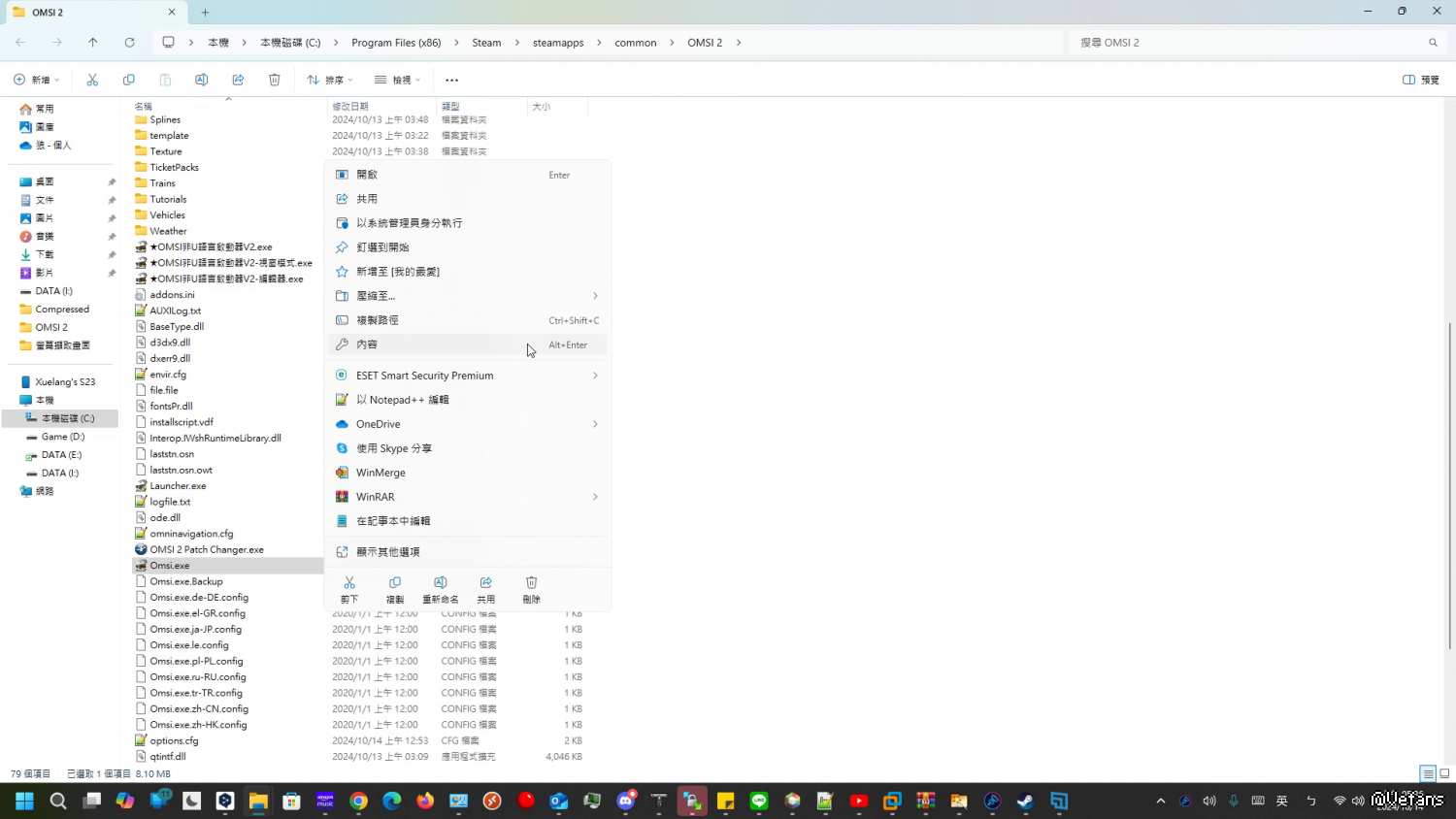Choose 釘選到開始 in the context menu
The height and width of the screenshot is (819, 1456).
point(468,247)
